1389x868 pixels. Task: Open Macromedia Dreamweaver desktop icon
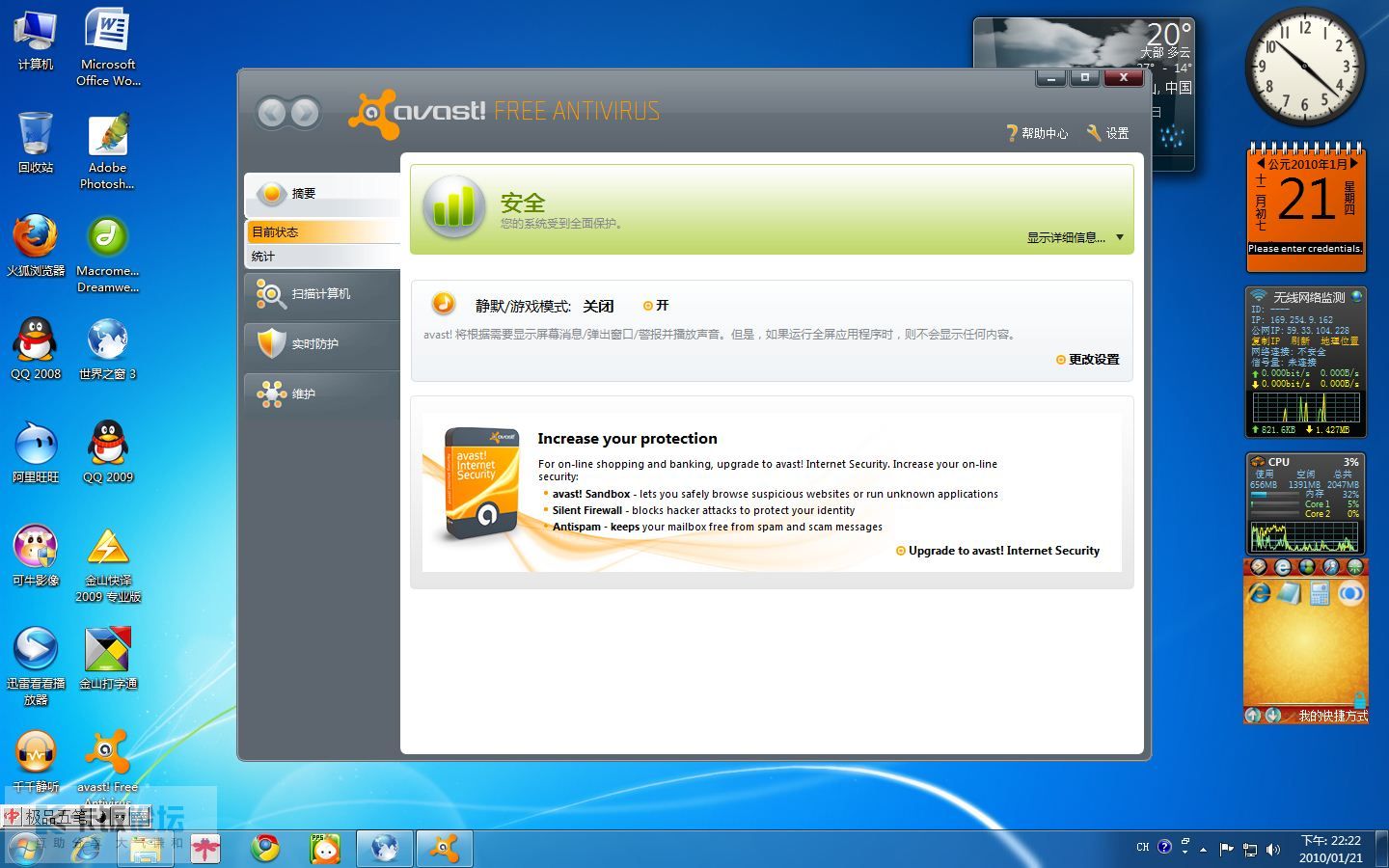click(x=108, y=255)
